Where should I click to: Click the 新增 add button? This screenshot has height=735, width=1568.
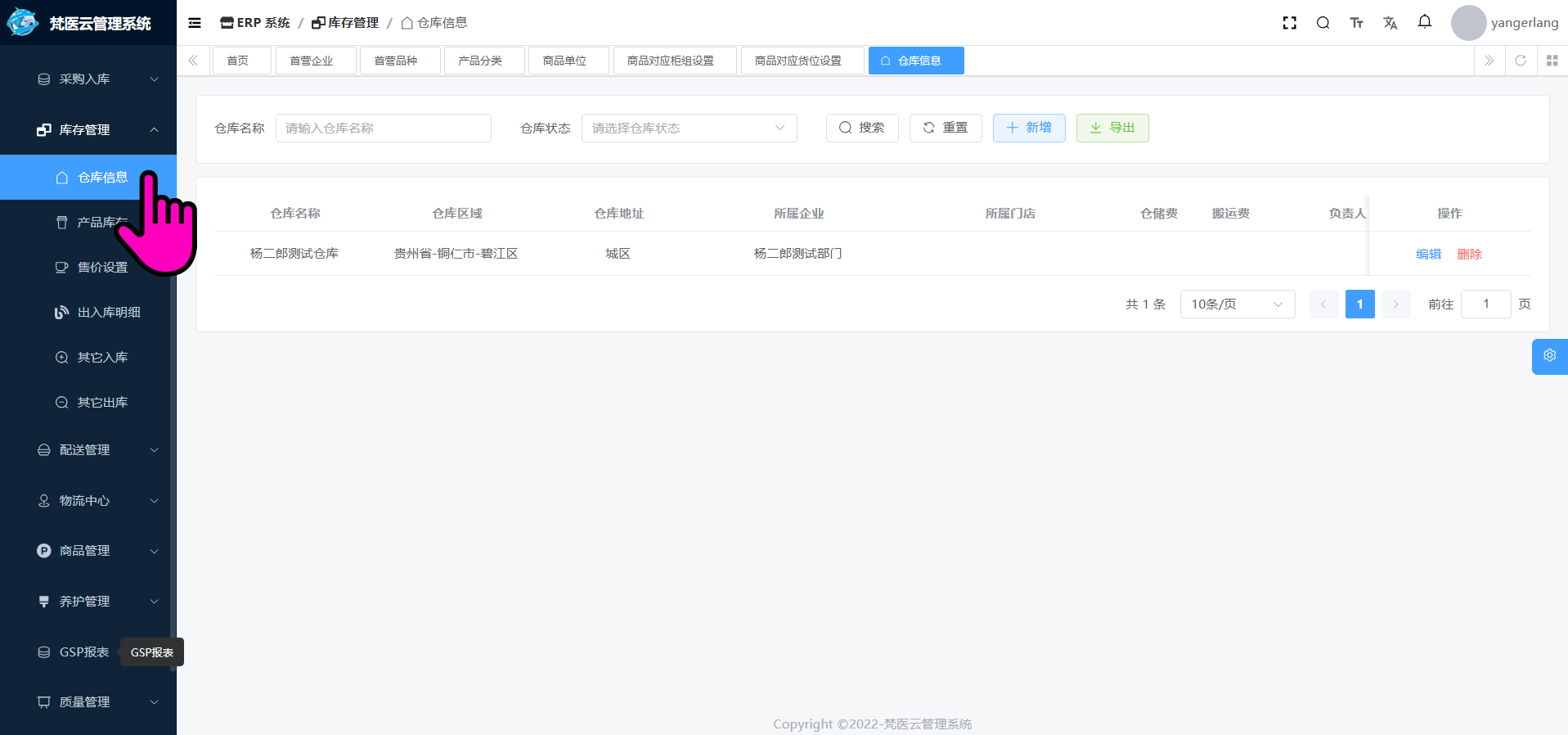tap(1029, 129)
